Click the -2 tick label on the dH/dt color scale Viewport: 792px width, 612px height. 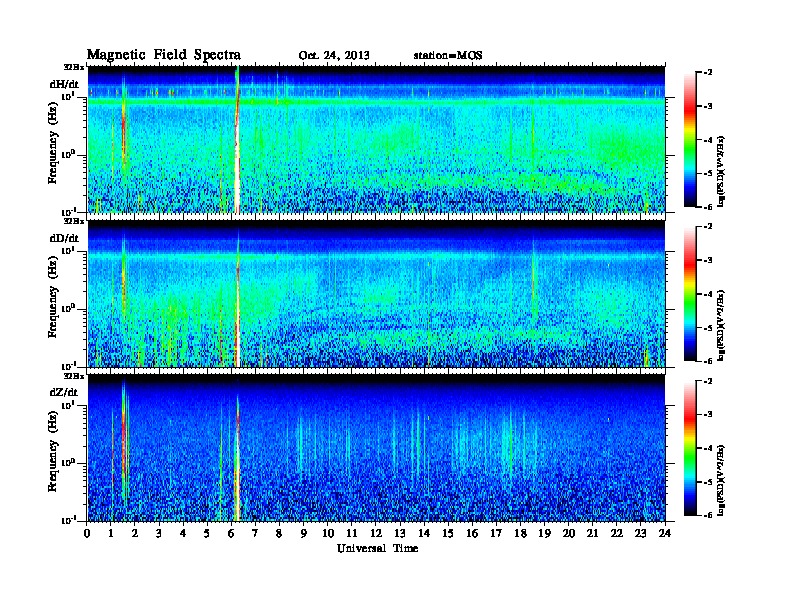coord(708,73)
